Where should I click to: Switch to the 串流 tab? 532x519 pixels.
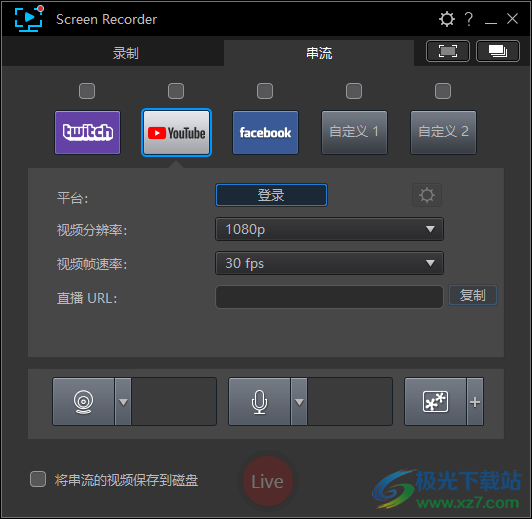319,53
